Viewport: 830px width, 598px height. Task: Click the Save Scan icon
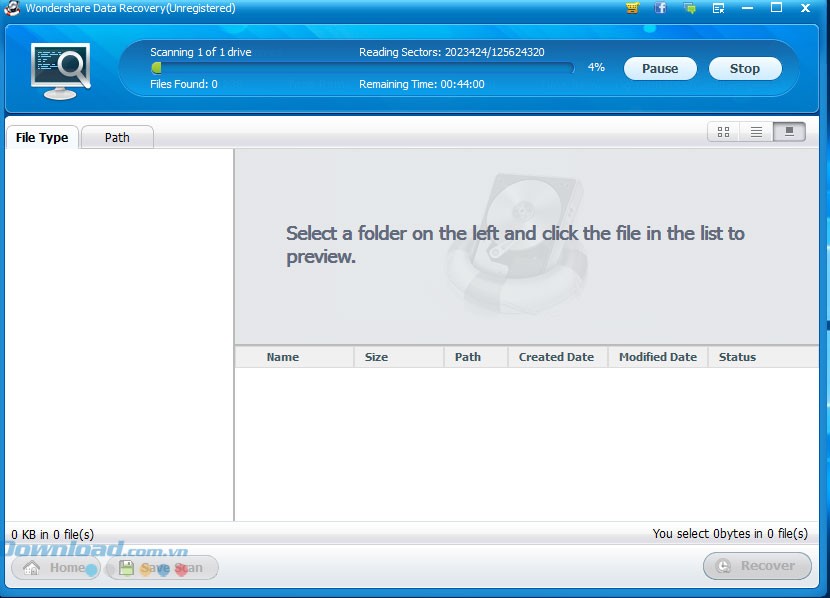click(125, 567)
